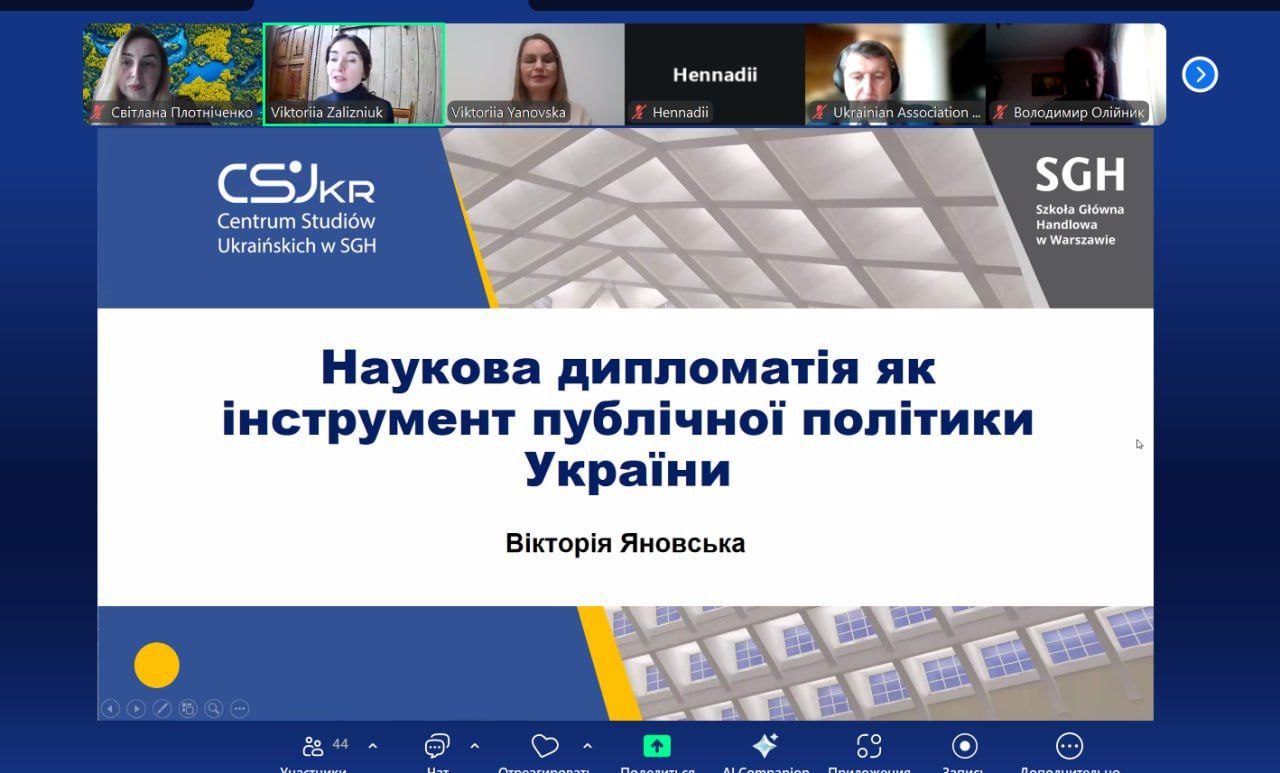Select Viktoriia Zalizniuk video tile
This screenshot has width=1280, height=773.
(x=354, y=74)
